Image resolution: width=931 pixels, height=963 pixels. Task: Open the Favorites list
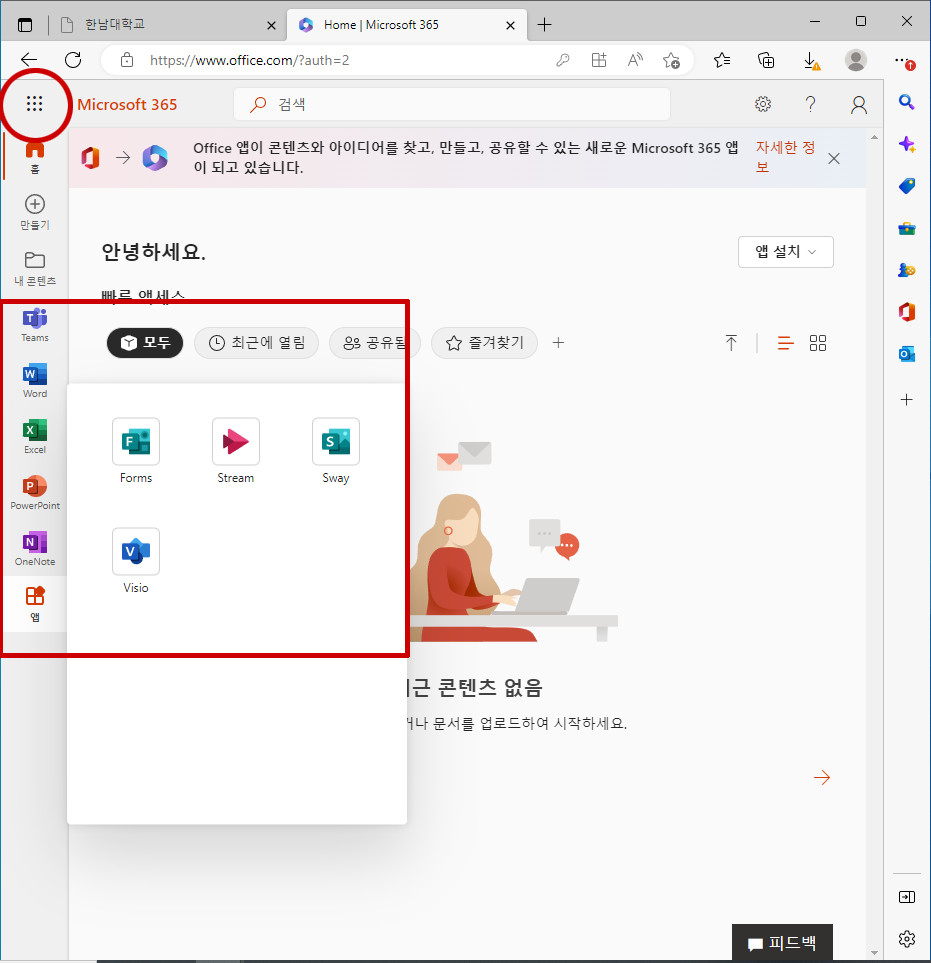coord(722,60)
